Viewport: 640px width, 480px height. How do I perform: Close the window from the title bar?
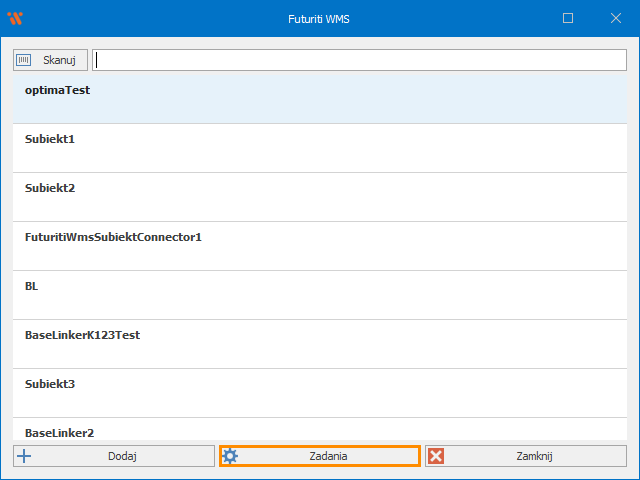coord(615,18)
